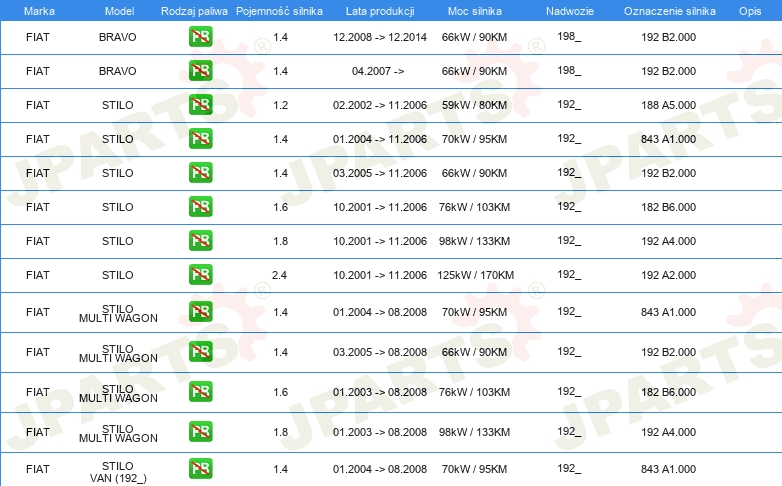Click the fuel icon for the Stilo 1.6 76kW hatchback
The image size is (782, 486).
coord(200,206)
